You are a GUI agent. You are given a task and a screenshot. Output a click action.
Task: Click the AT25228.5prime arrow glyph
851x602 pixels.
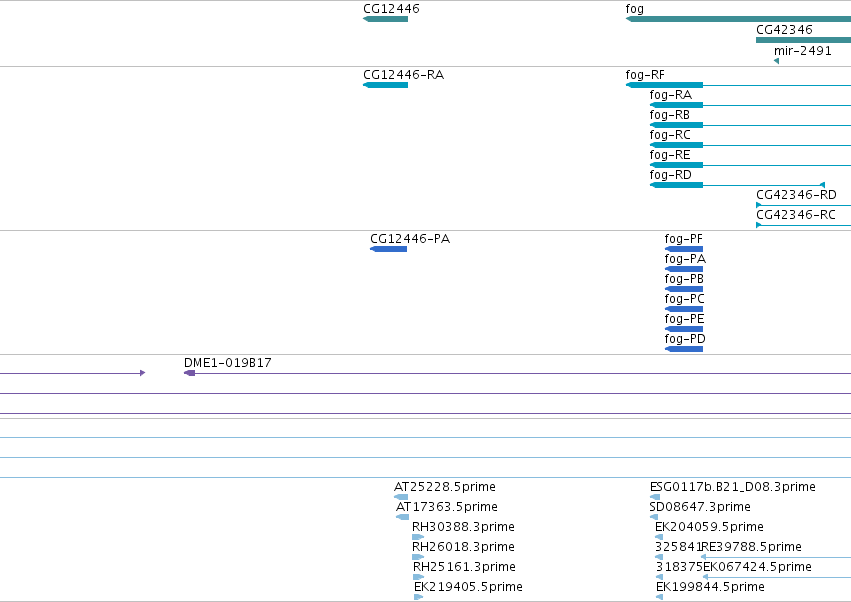tap(401, 497)
